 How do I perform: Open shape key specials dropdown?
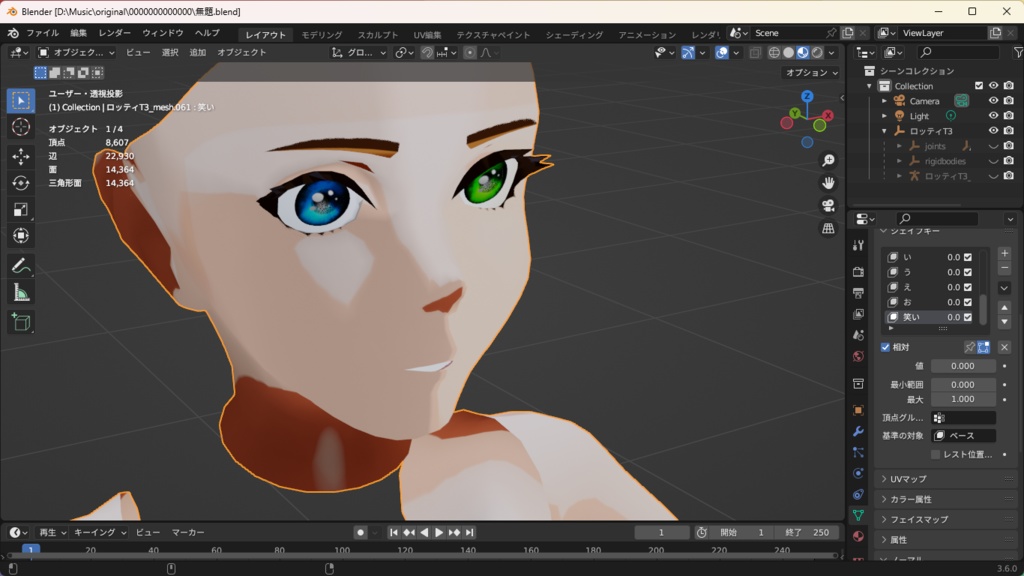coord(1004,288)
